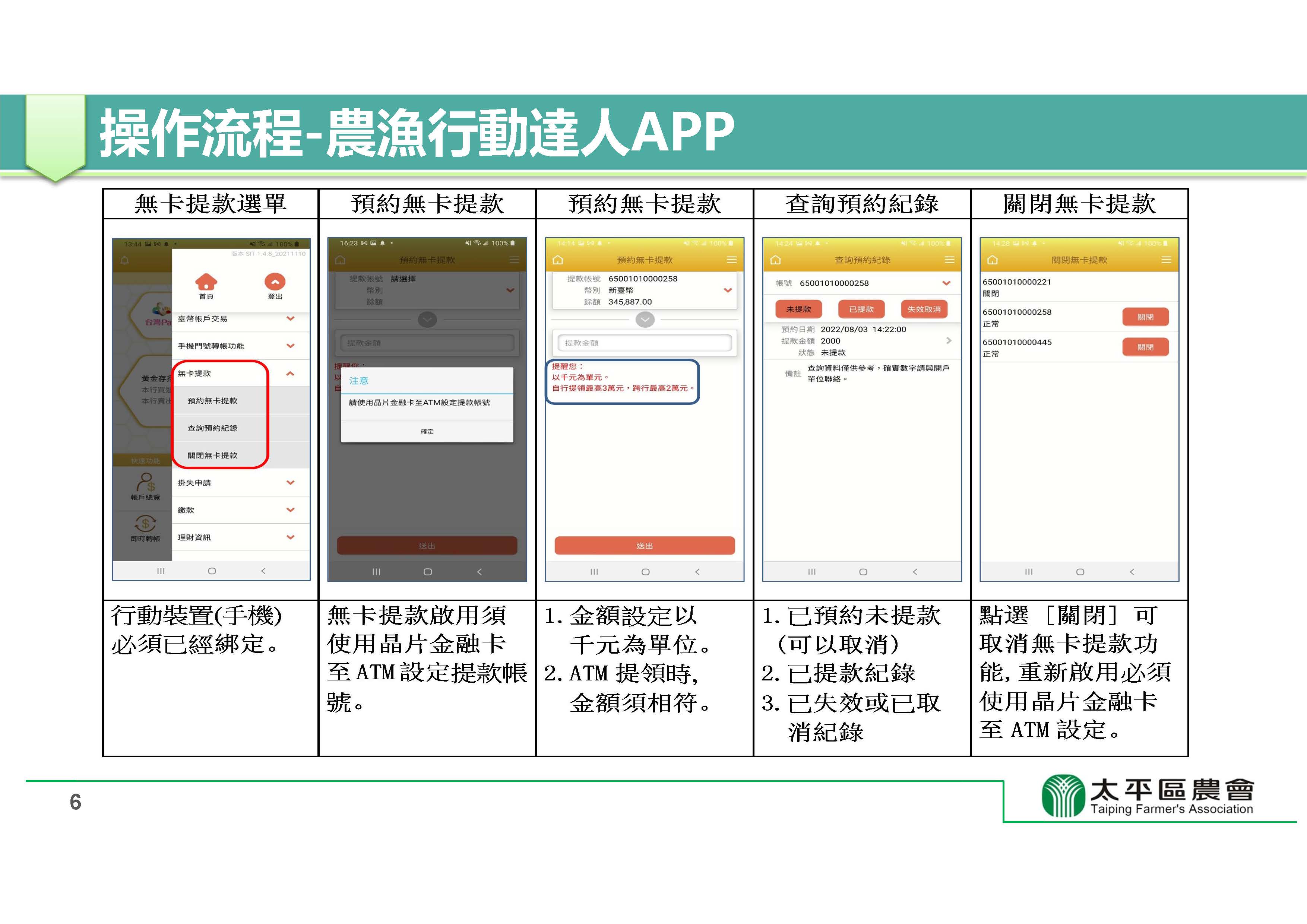
Task: Tap Android home button on 關閉無卡提款 phone
Action: 1080,572
